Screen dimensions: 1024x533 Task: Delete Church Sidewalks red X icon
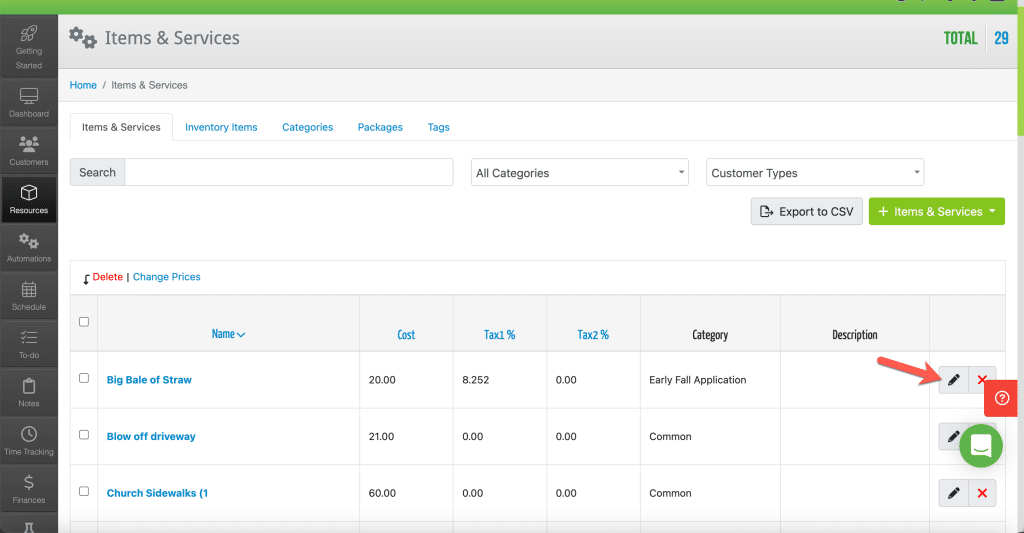982,493
